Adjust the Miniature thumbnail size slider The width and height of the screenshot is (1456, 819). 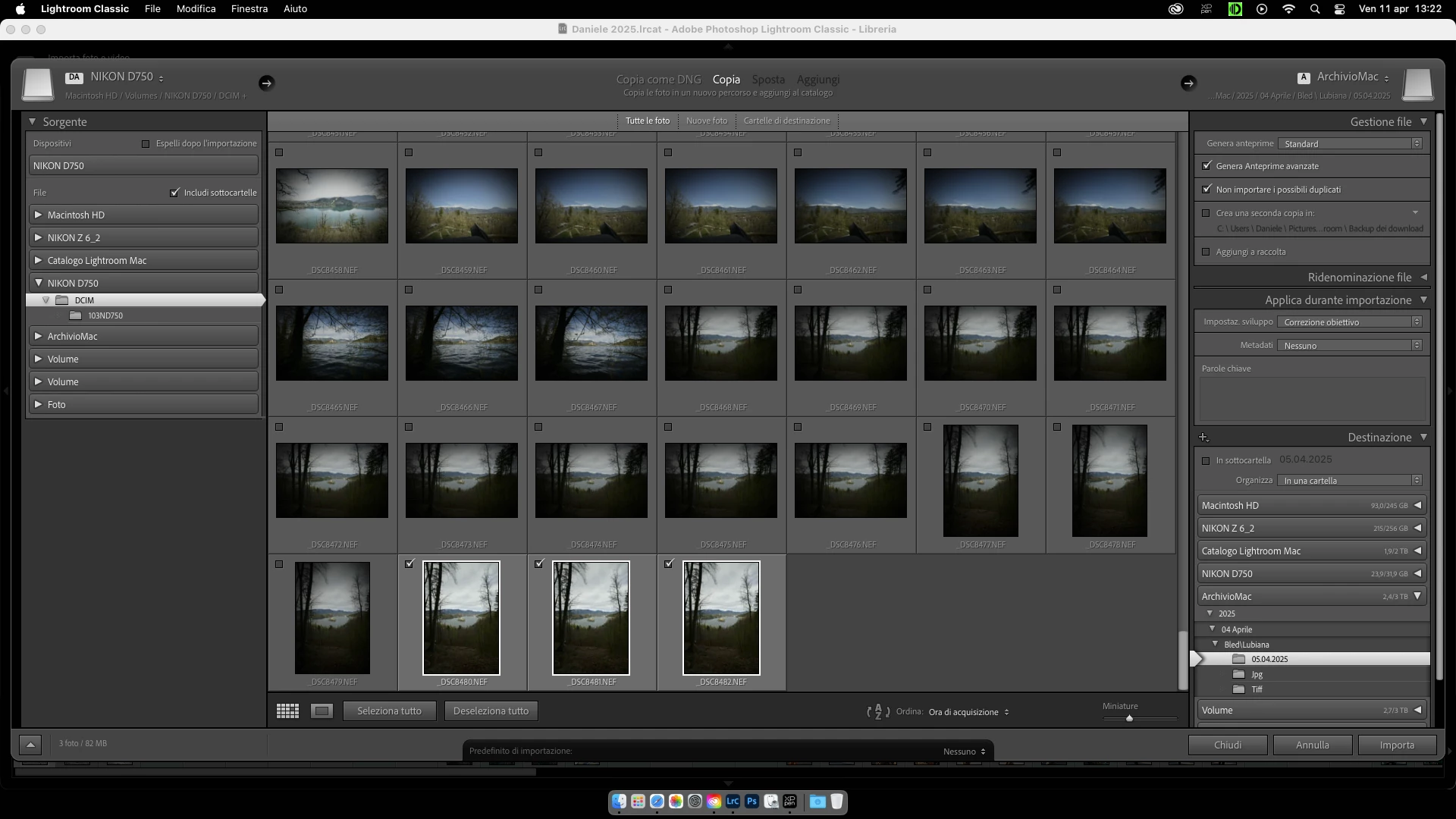pos(1129,718)
